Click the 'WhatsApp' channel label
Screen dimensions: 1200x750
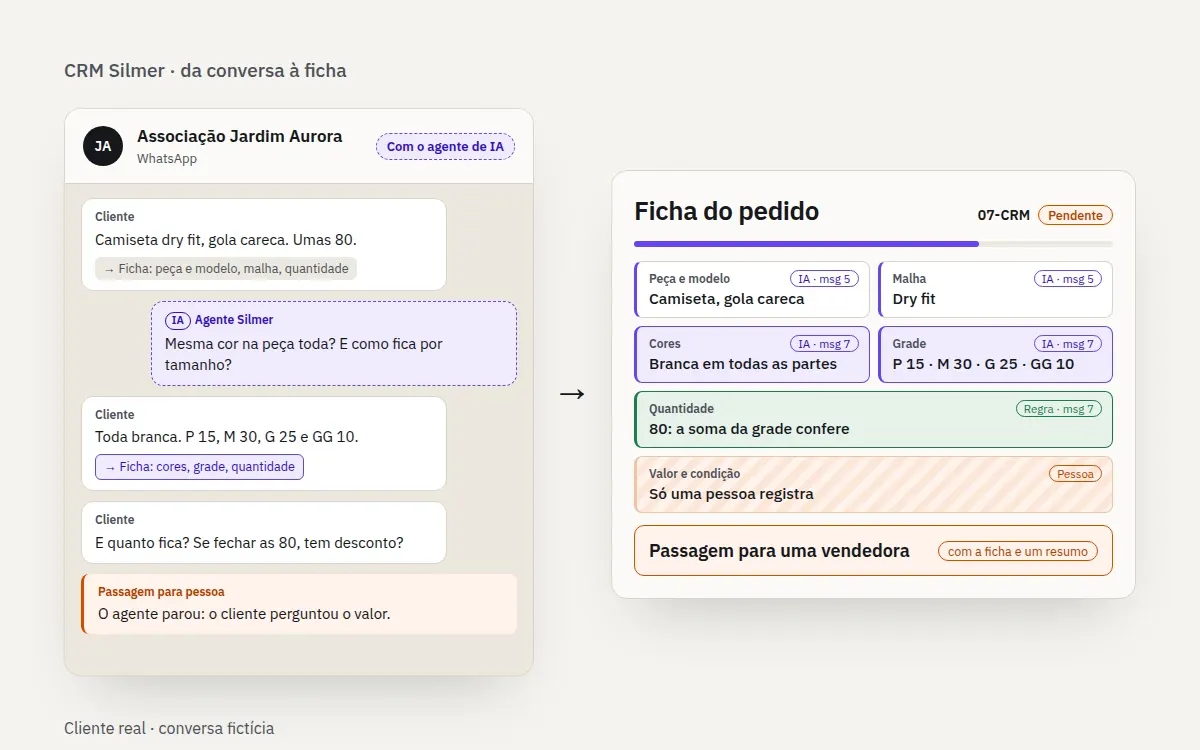167,159
